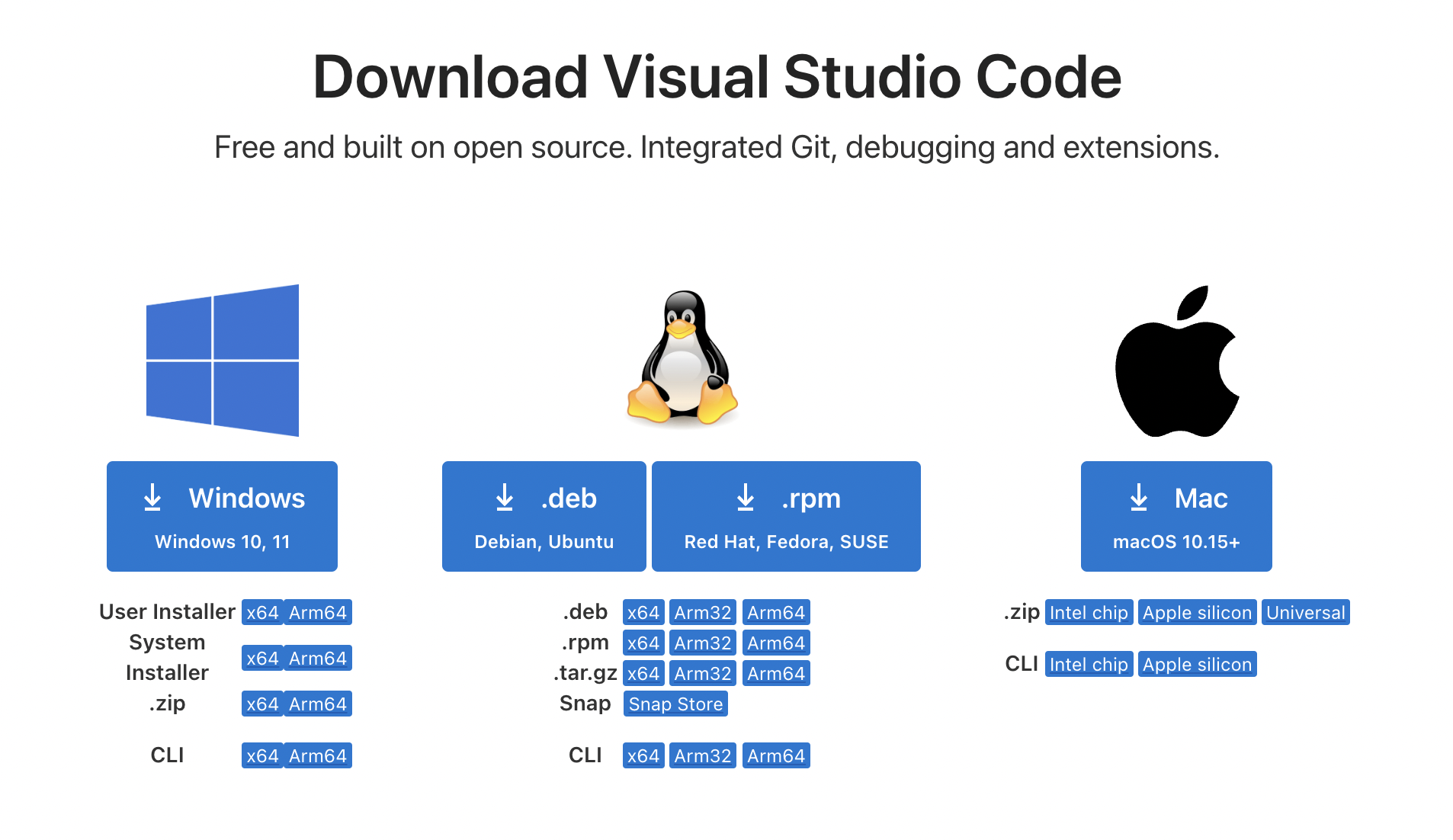
Task: Choose Arm64 Windows .zip download
Action: coord(318,704)
